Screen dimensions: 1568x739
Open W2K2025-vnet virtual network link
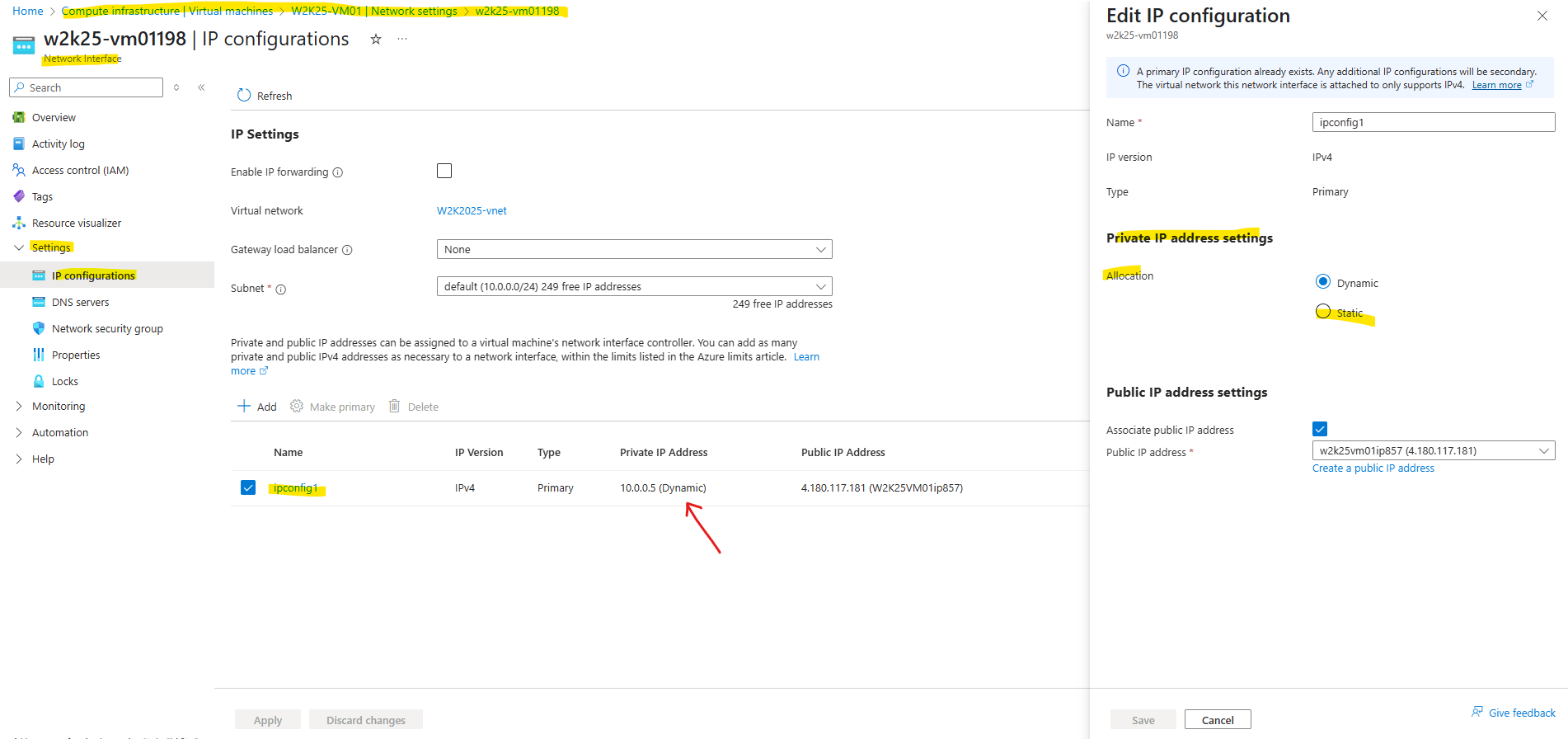click(x=472, y=210)
